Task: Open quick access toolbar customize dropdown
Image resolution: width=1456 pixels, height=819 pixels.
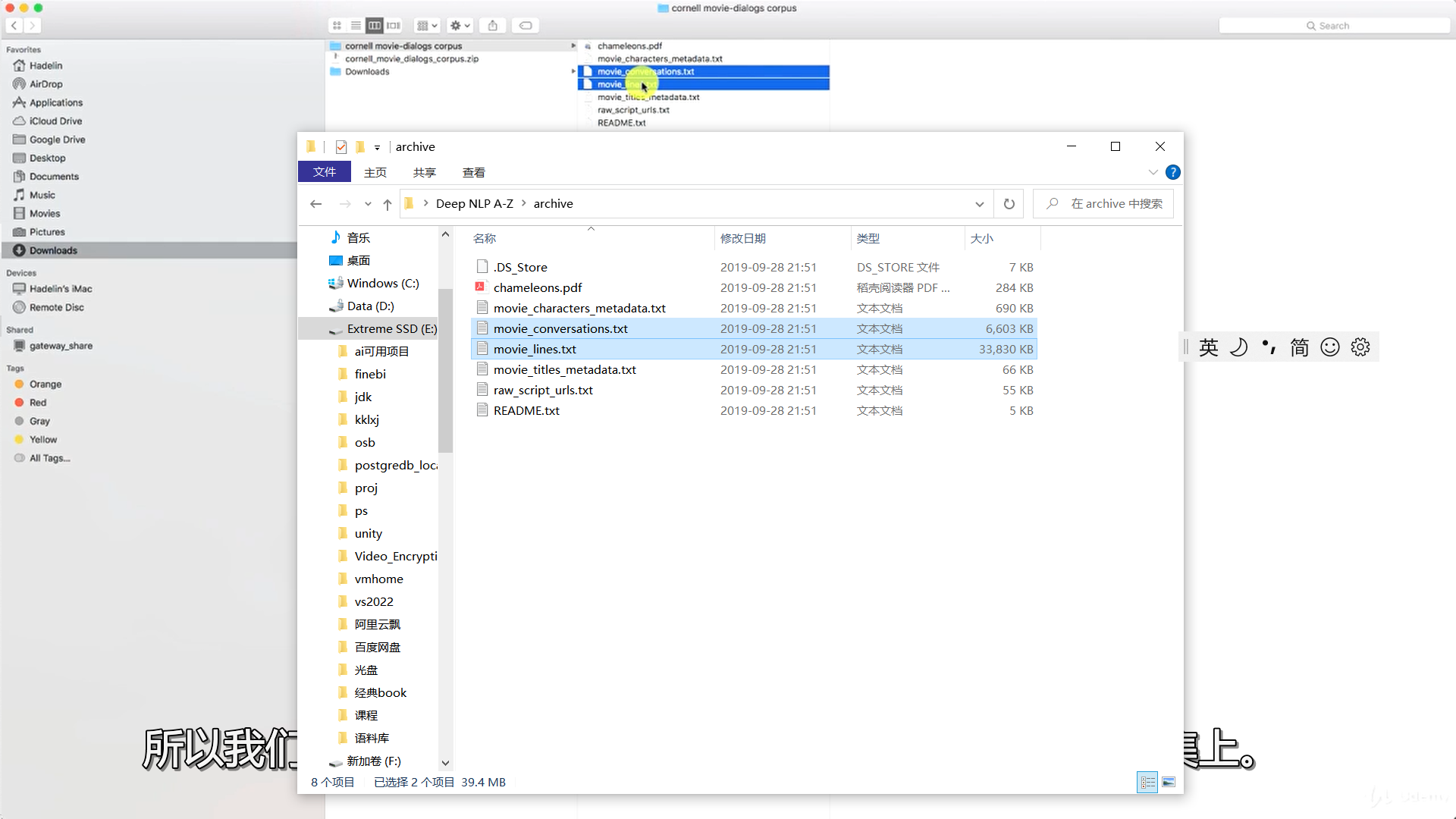Action: tap(377, 148)
